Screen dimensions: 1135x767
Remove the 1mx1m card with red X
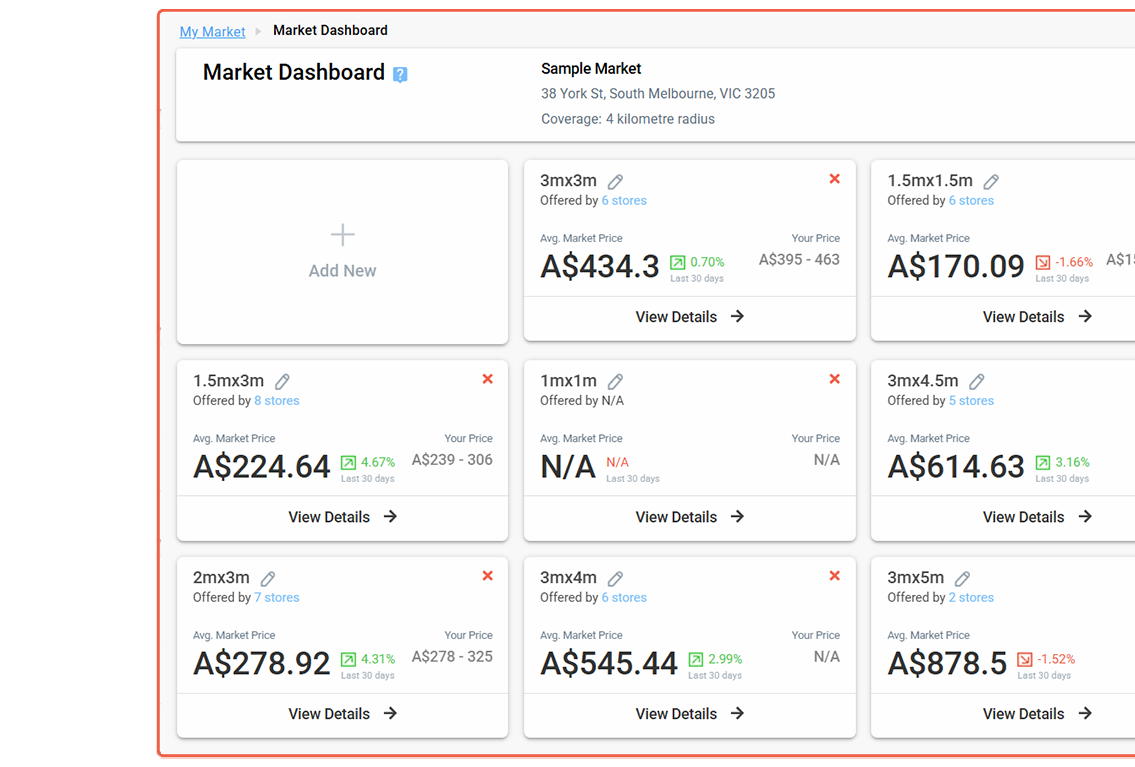835,379
